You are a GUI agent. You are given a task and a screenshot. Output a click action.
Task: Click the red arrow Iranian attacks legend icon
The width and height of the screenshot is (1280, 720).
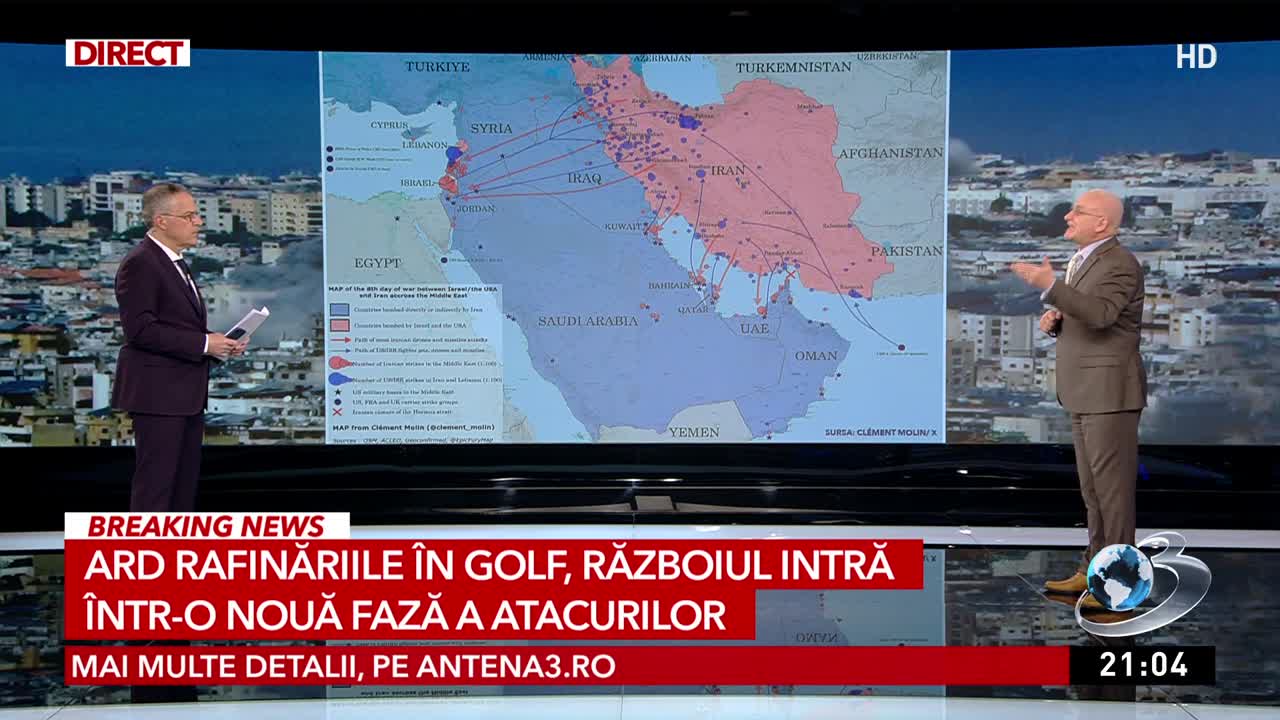click(x=340, y=341)
